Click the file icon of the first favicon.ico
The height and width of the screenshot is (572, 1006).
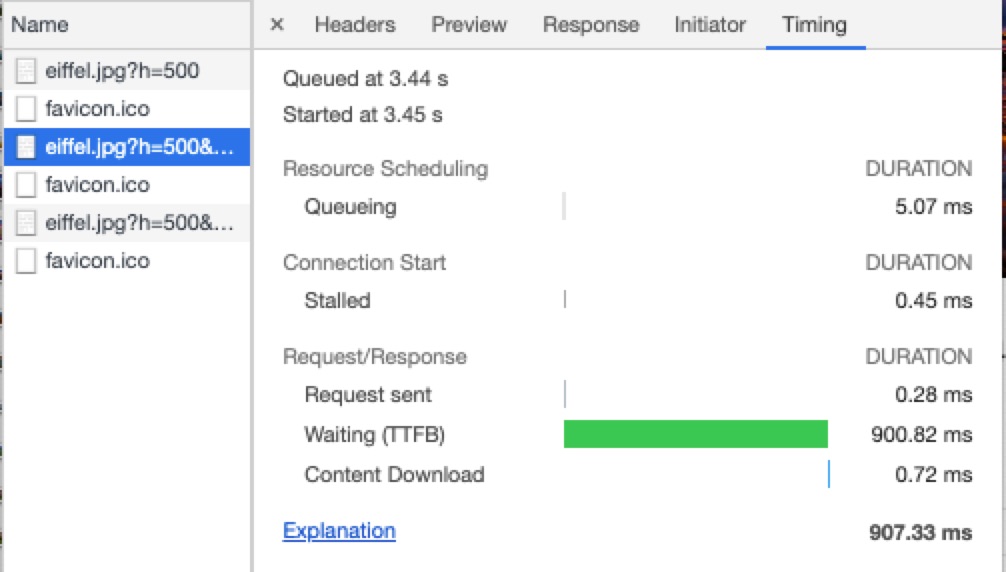pyautogui.click(x=27, y=108)
